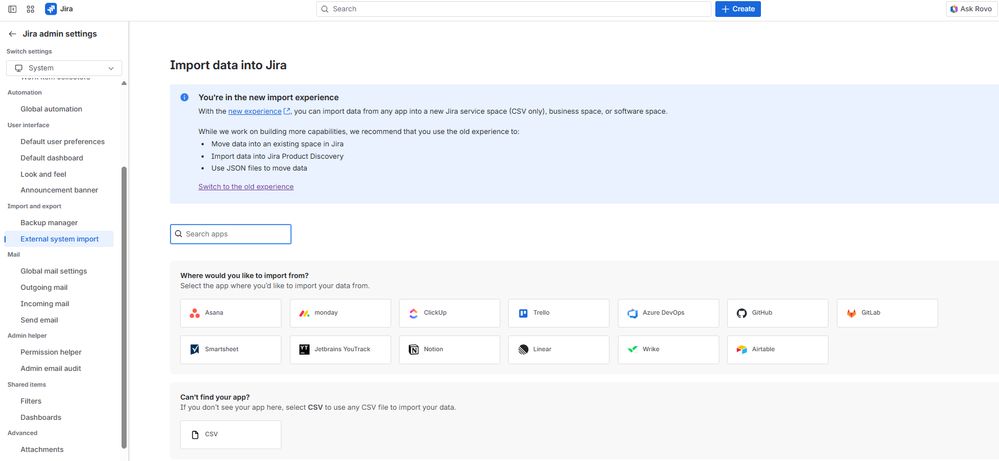Viewport: 999px width, 461px height.
Task: Open Backup manager
Action: (x=49, y=223)
